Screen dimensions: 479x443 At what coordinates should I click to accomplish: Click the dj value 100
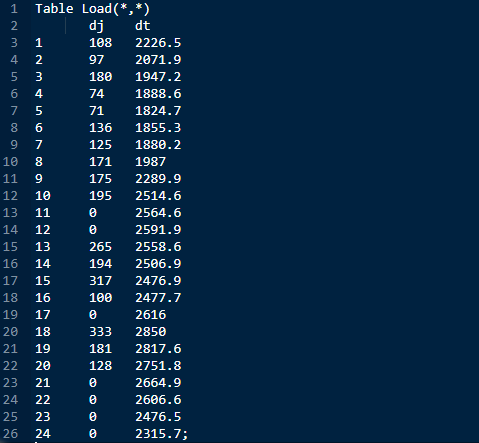(100, 298)
